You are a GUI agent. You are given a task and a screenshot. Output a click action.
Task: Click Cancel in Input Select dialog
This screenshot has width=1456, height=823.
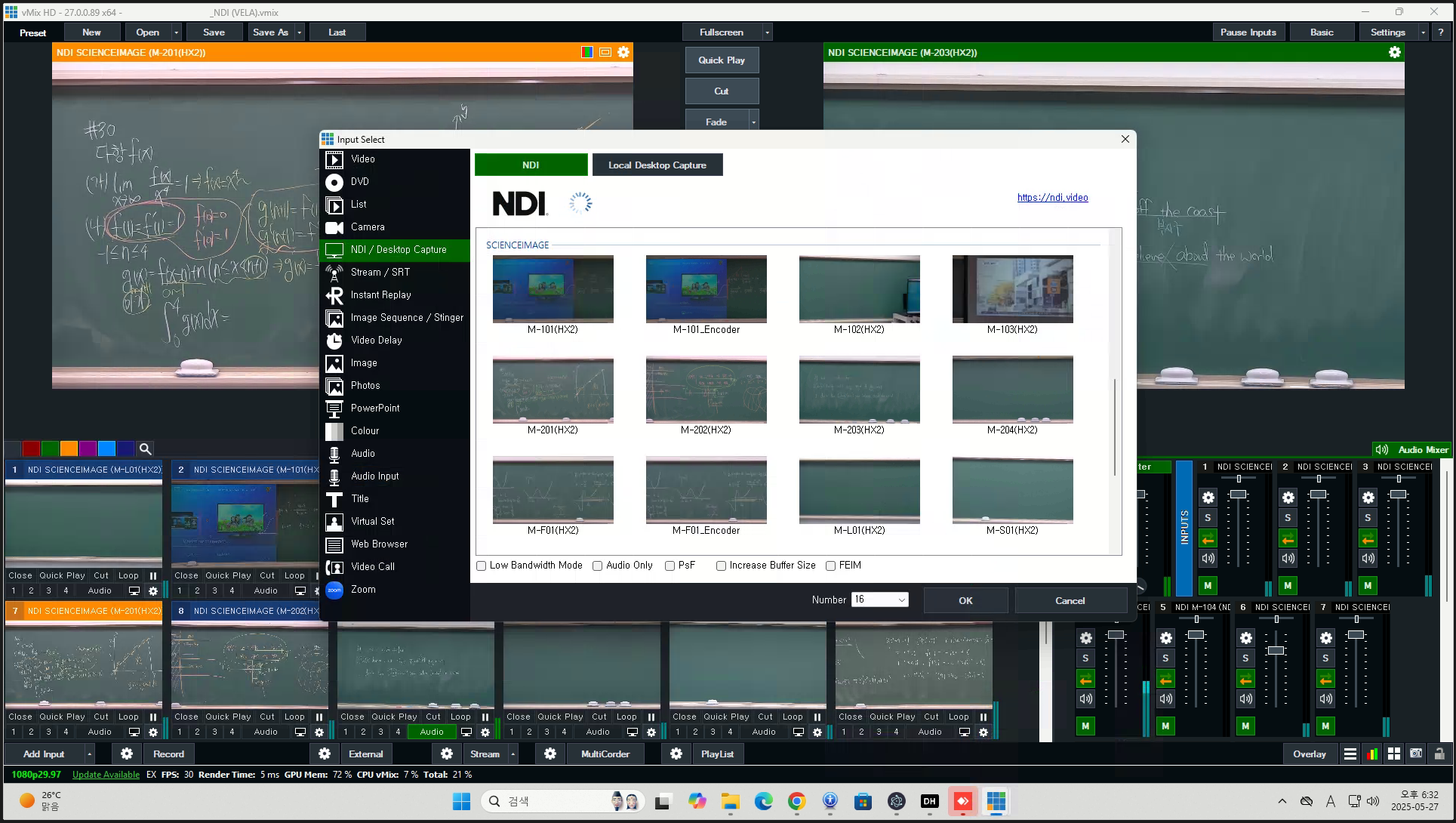point(1070,600)
